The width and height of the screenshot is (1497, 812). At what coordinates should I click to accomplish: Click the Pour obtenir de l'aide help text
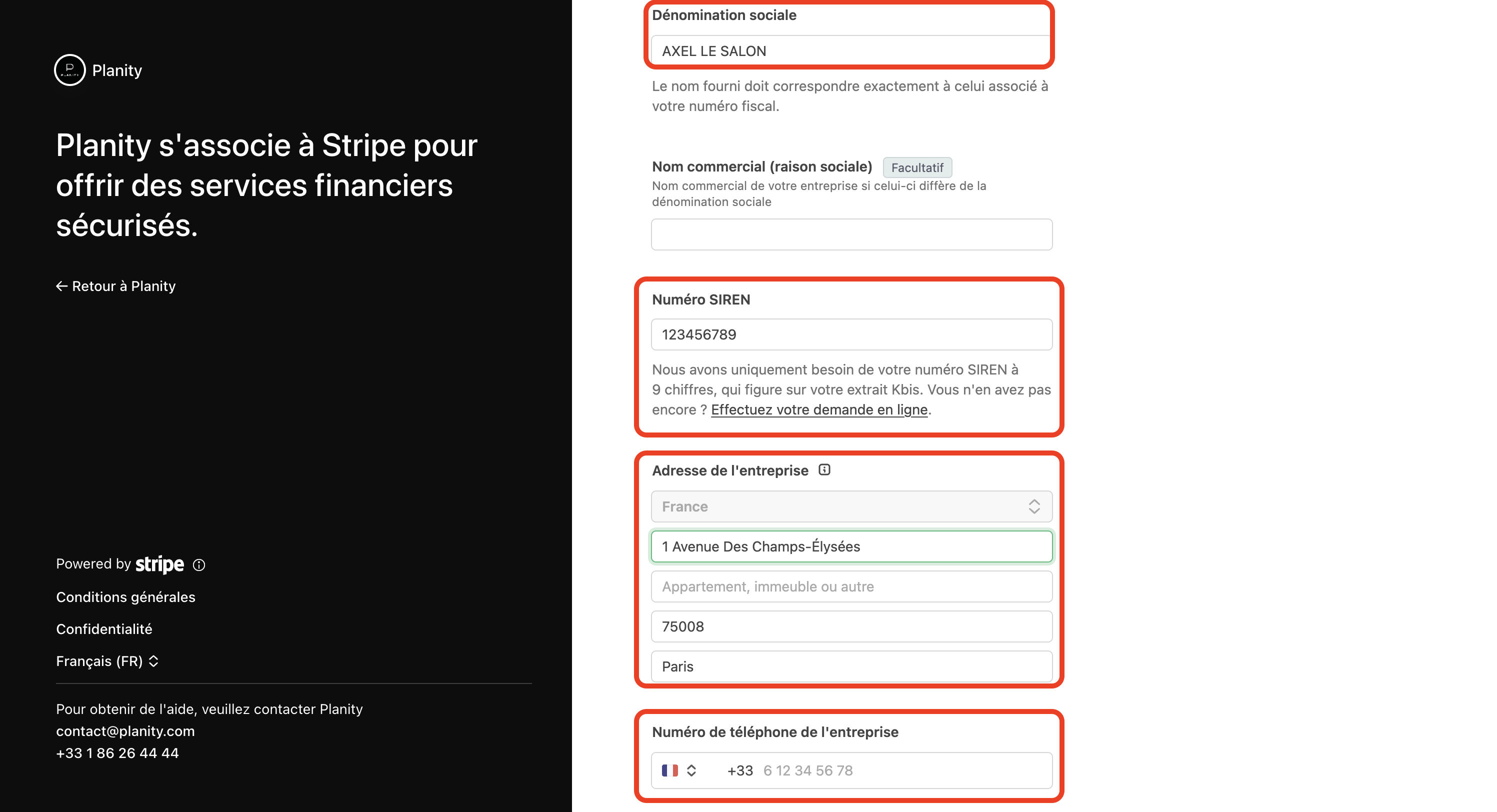pos(209,709)
